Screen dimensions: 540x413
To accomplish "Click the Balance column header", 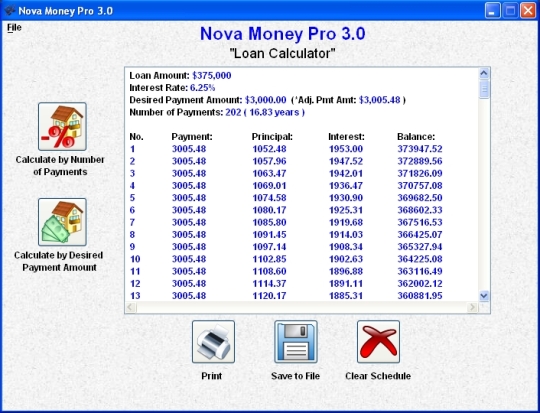I will [416, 137].
